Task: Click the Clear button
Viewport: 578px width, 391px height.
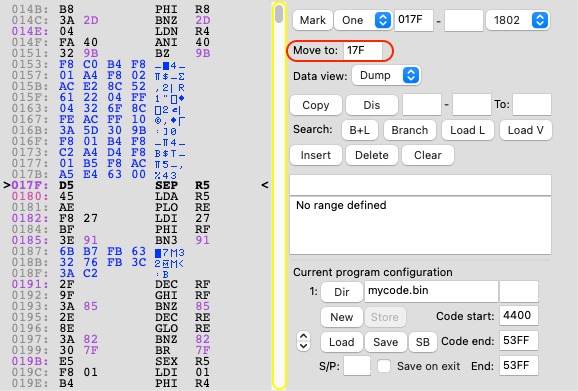Action: pos(428,155)
